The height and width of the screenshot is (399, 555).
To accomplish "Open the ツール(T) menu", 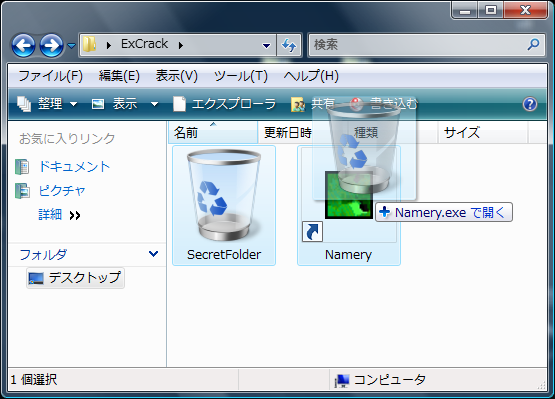I will coord(241,76).
